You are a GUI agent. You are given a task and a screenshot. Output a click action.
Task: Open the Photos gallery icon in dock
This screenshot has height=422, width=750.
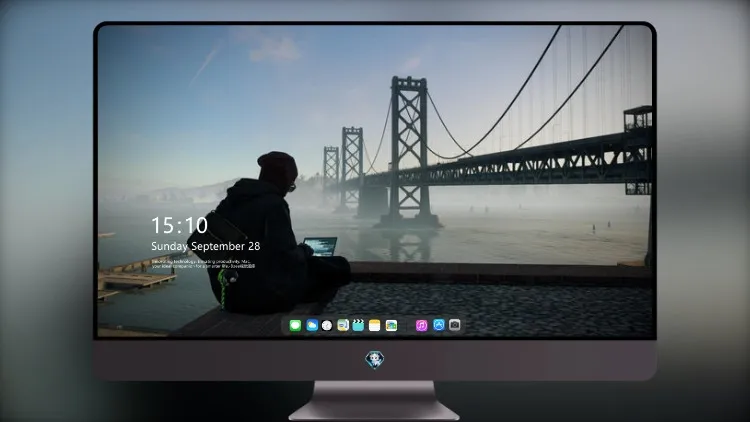click(x=391, y=325)
